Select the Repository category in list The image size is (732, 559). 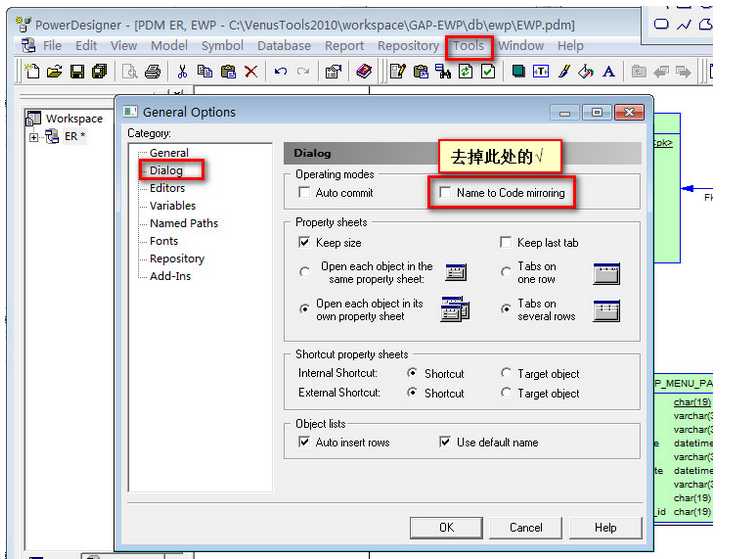(x=177, y=259)
